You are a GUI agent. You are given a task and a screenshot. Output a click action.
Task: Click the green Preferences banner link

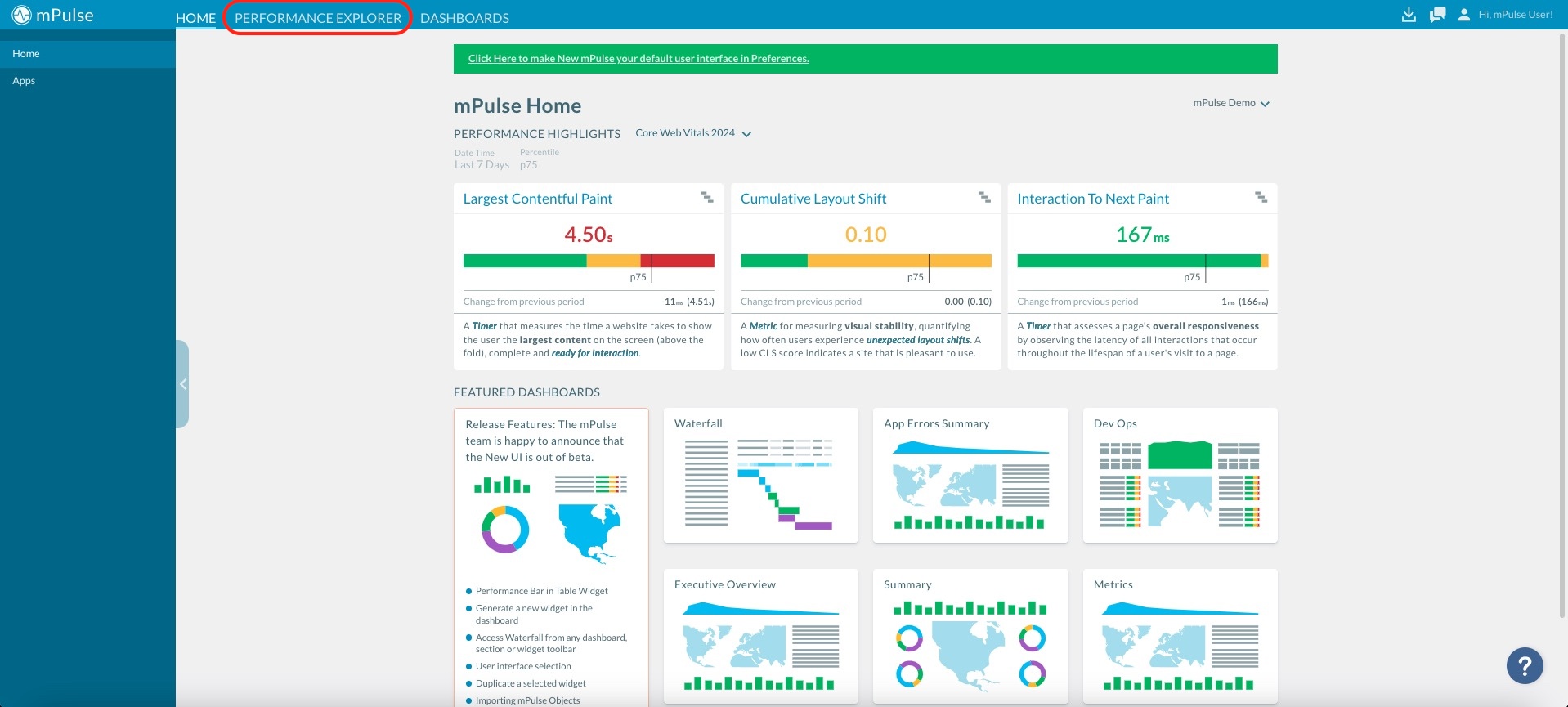638,59
